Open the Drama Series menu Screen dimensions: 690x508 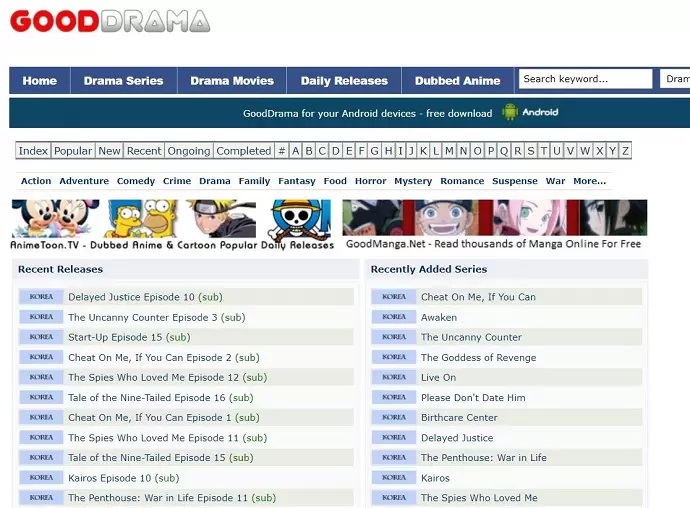pos(124,81)
